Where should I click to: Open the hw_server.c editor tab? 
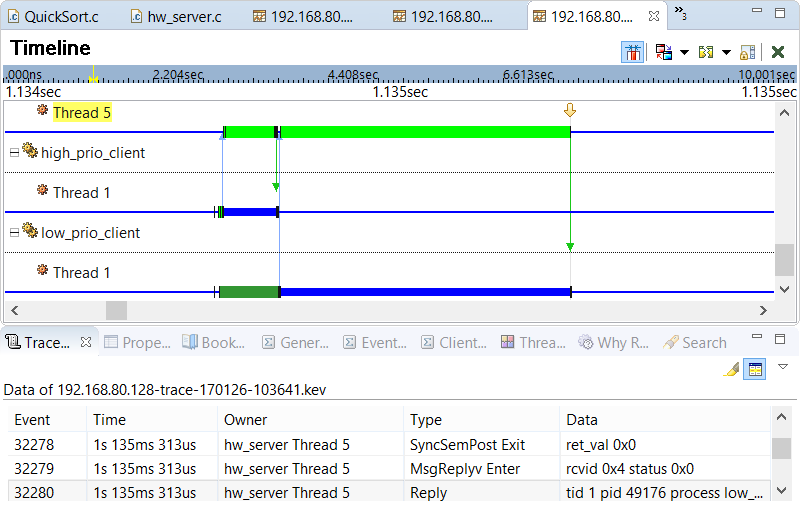pyautogui.click(x=188, y=16)
